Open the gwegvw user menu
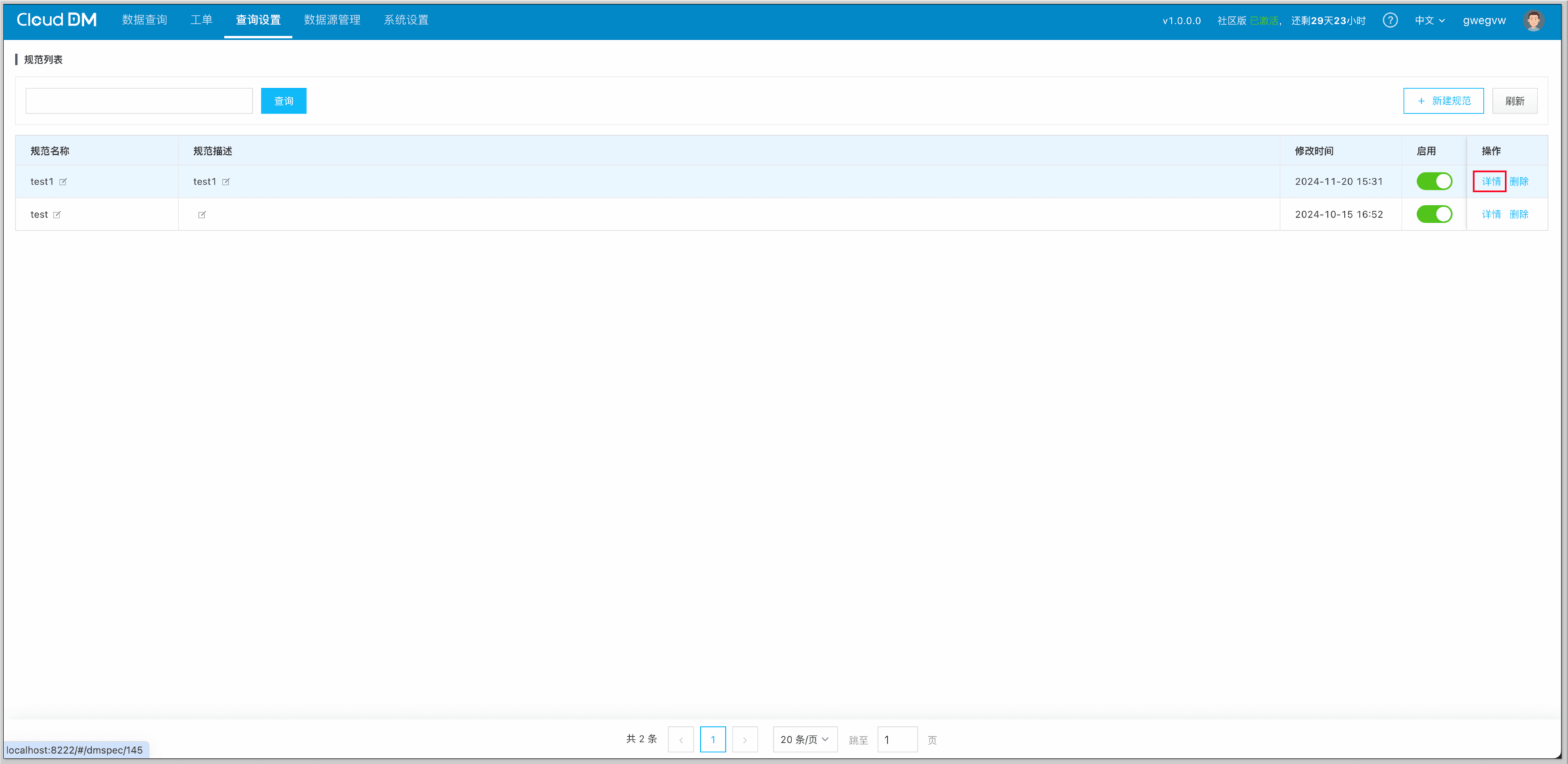This screenshot has height=764, width=1568. (1484, 20)
